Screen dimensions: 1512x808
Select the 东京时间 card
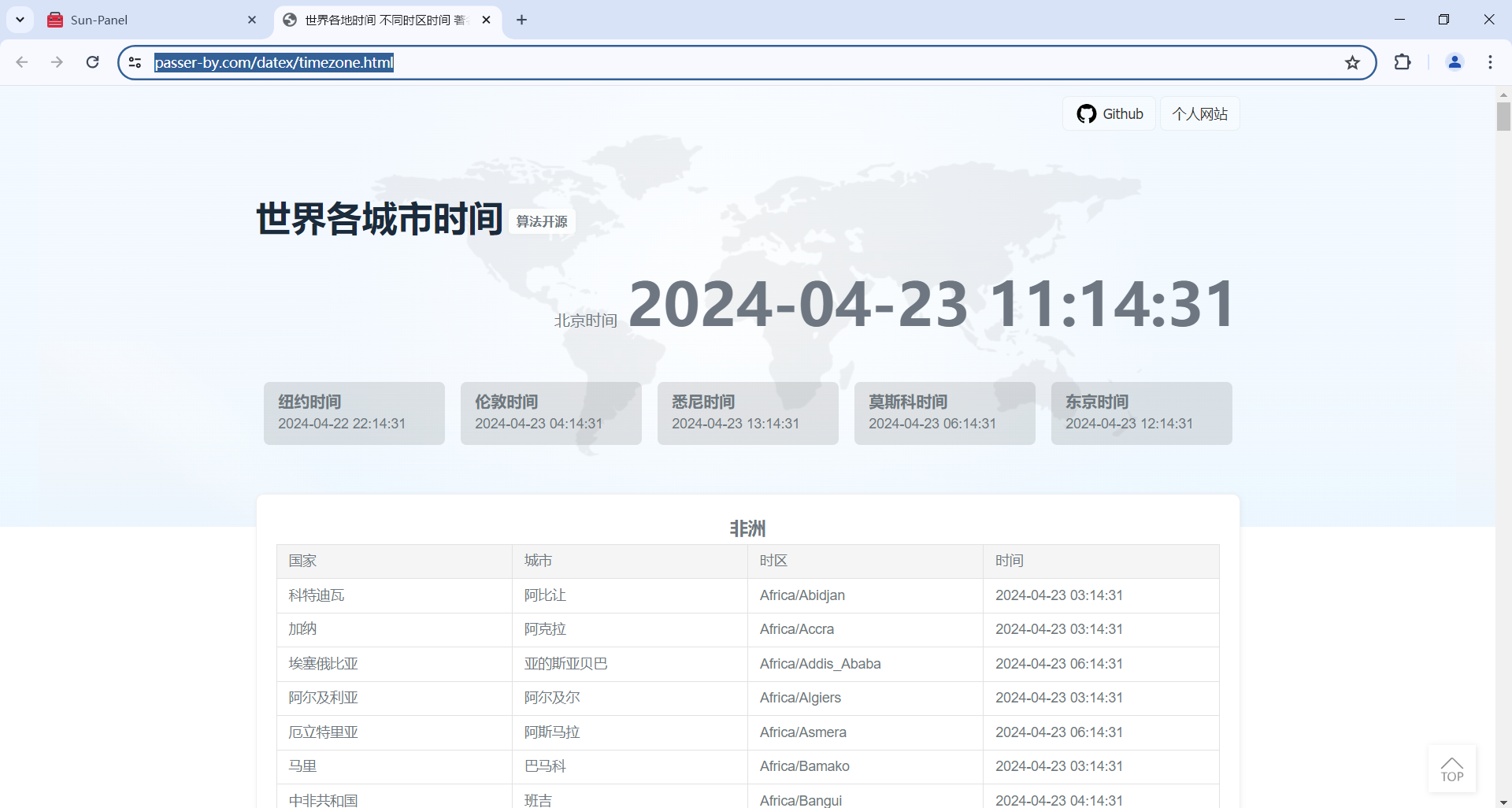coord(1142,413)
